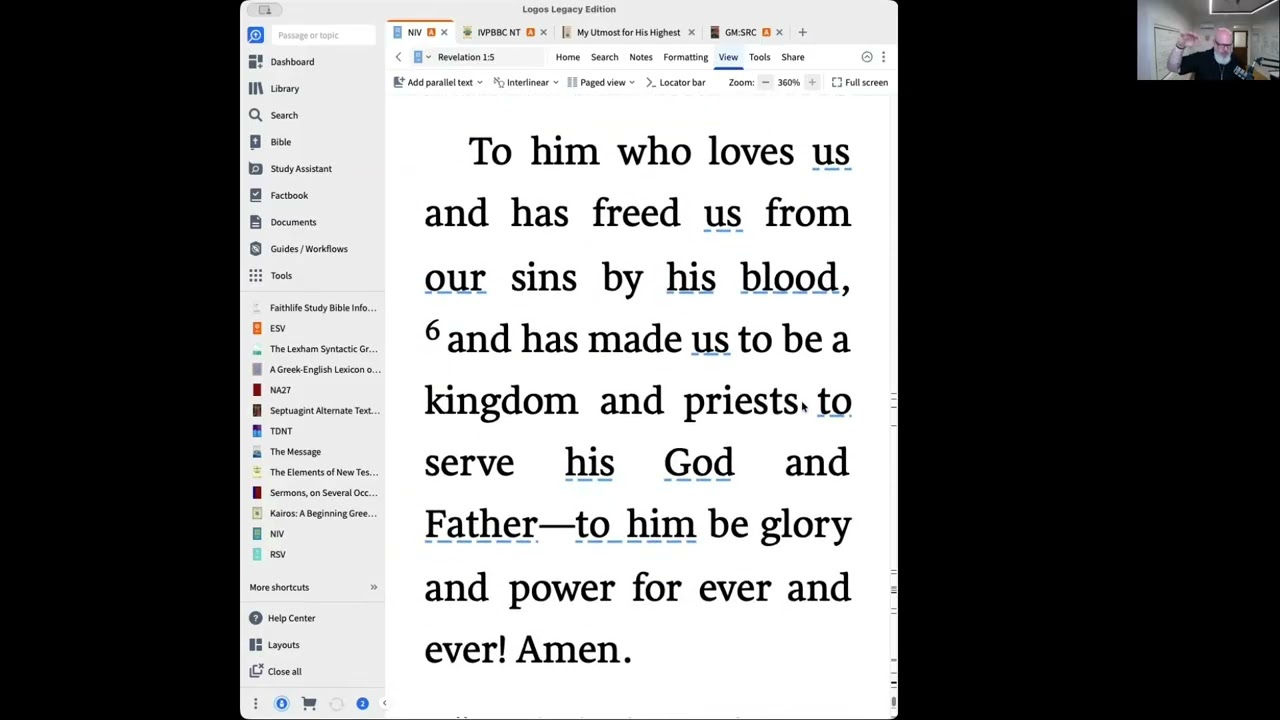Open the account profile icon
1280x720 pixels.
tap(281, 704)
